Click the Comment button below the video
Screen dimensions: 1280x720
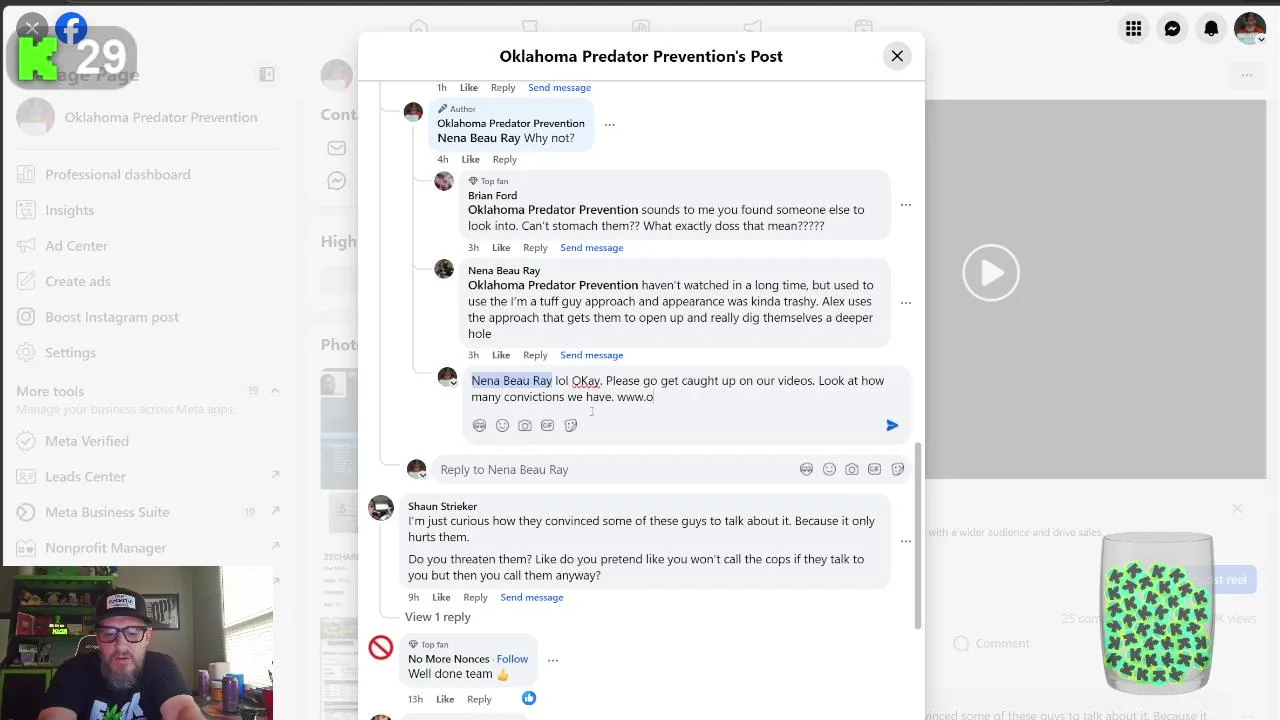(x=991, y=644)
